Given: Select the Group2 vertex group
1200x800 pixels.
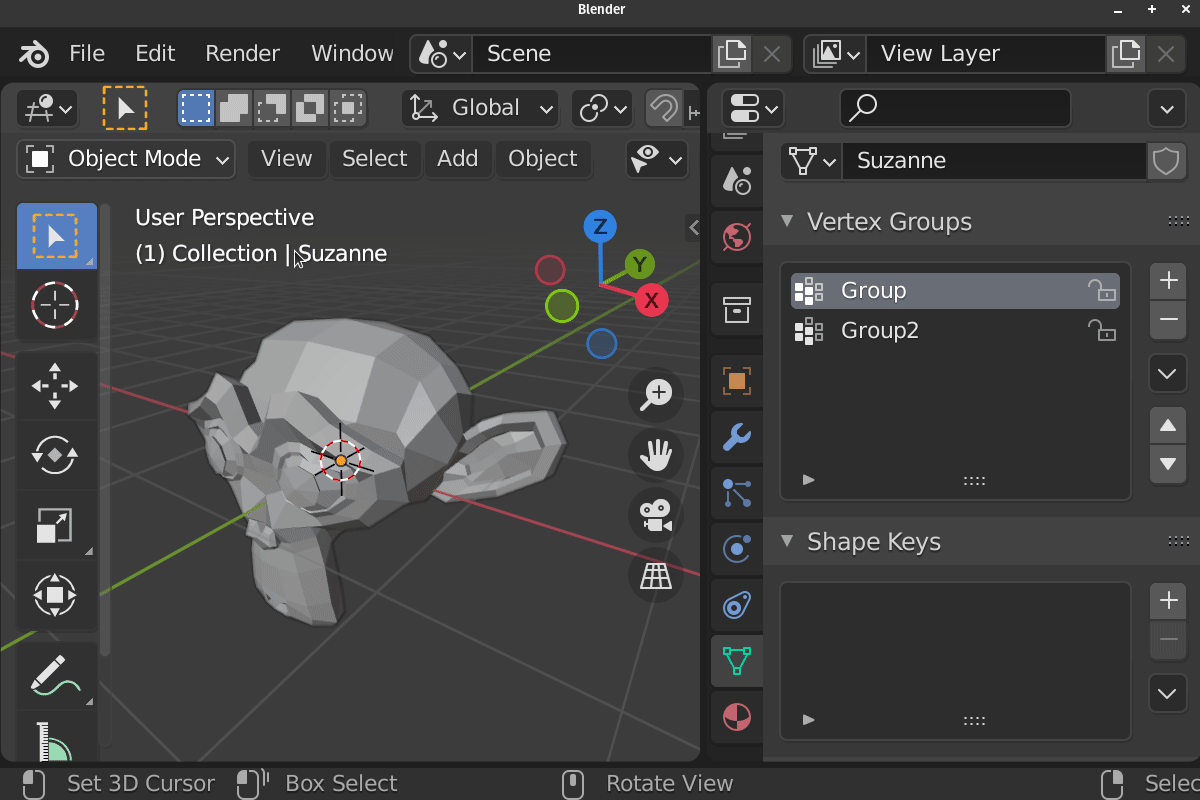Looking at the screenshot, I should click(955, 331).
